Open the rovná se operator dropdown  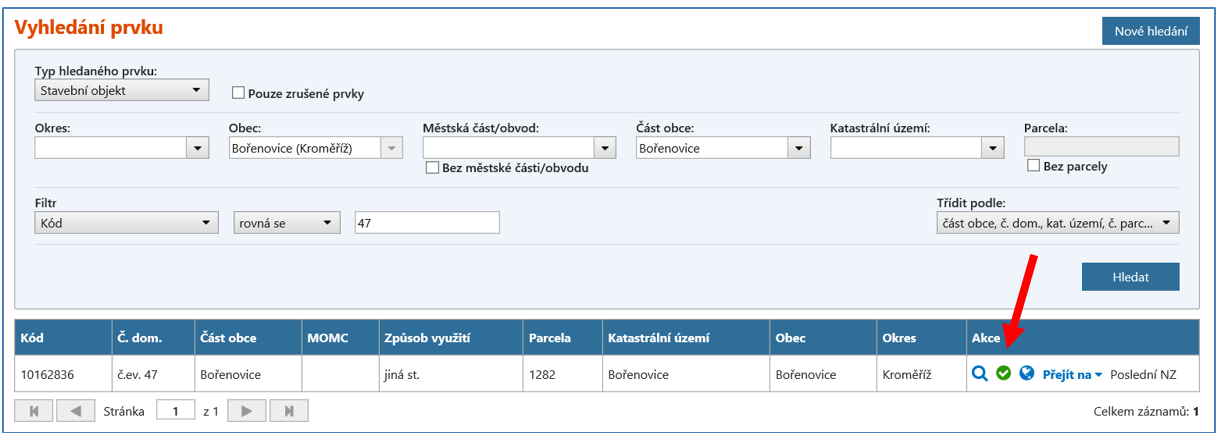(x=287, y=223)
